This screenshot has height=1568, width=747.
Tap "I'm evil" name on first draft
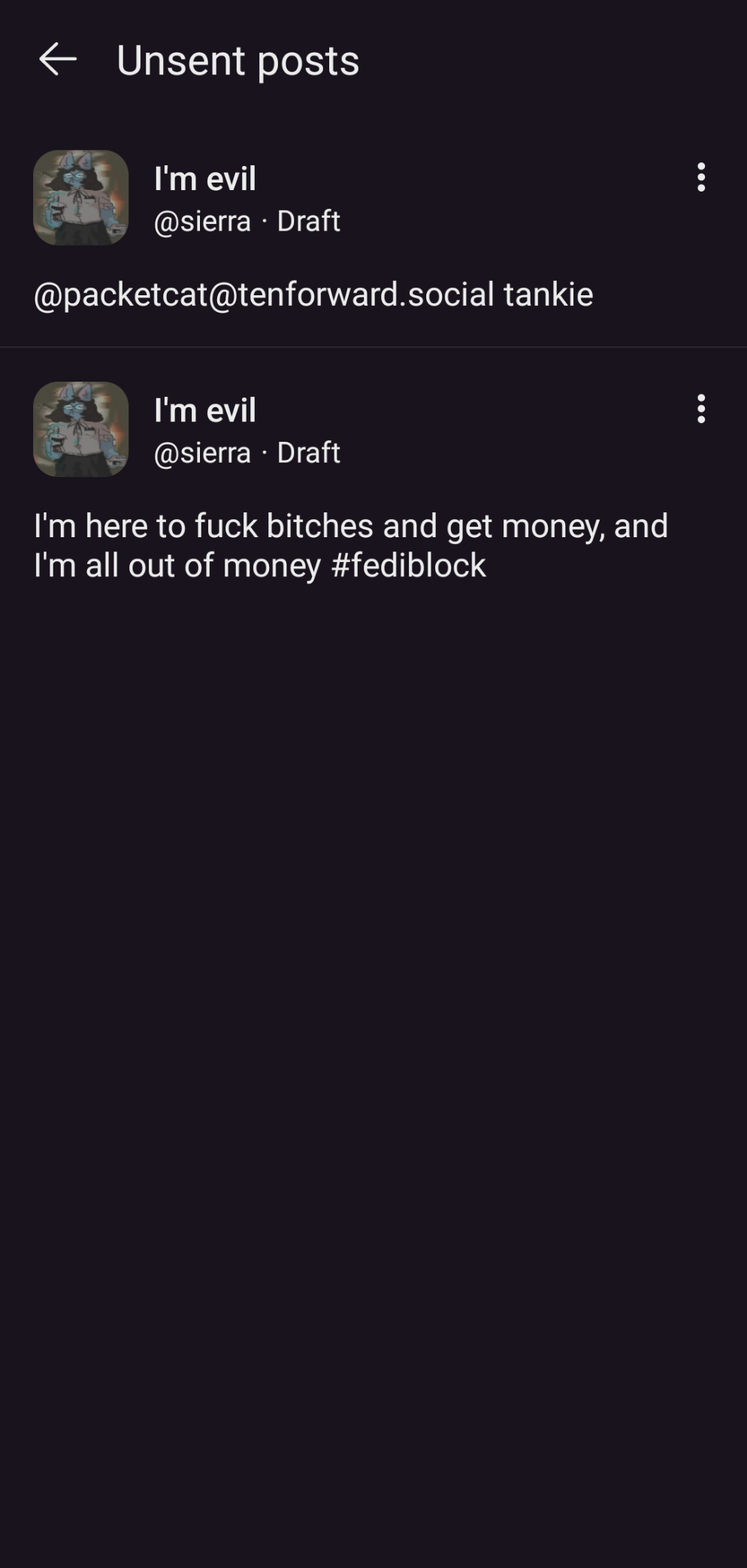pyautogui.click(x=205, y=179)
